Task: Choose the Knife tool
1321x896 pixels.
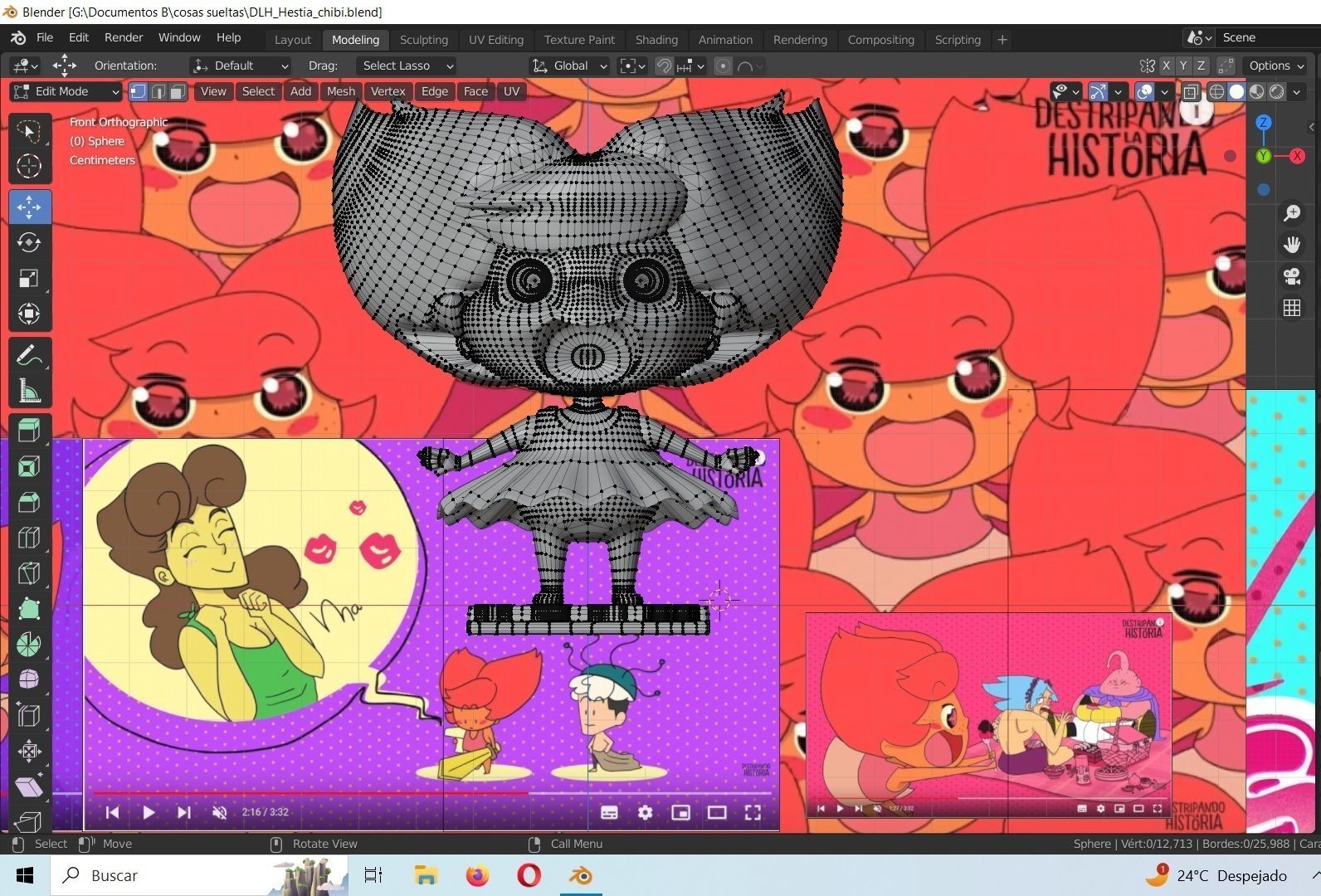Action: pyautogui.click(x=30, y=572)
